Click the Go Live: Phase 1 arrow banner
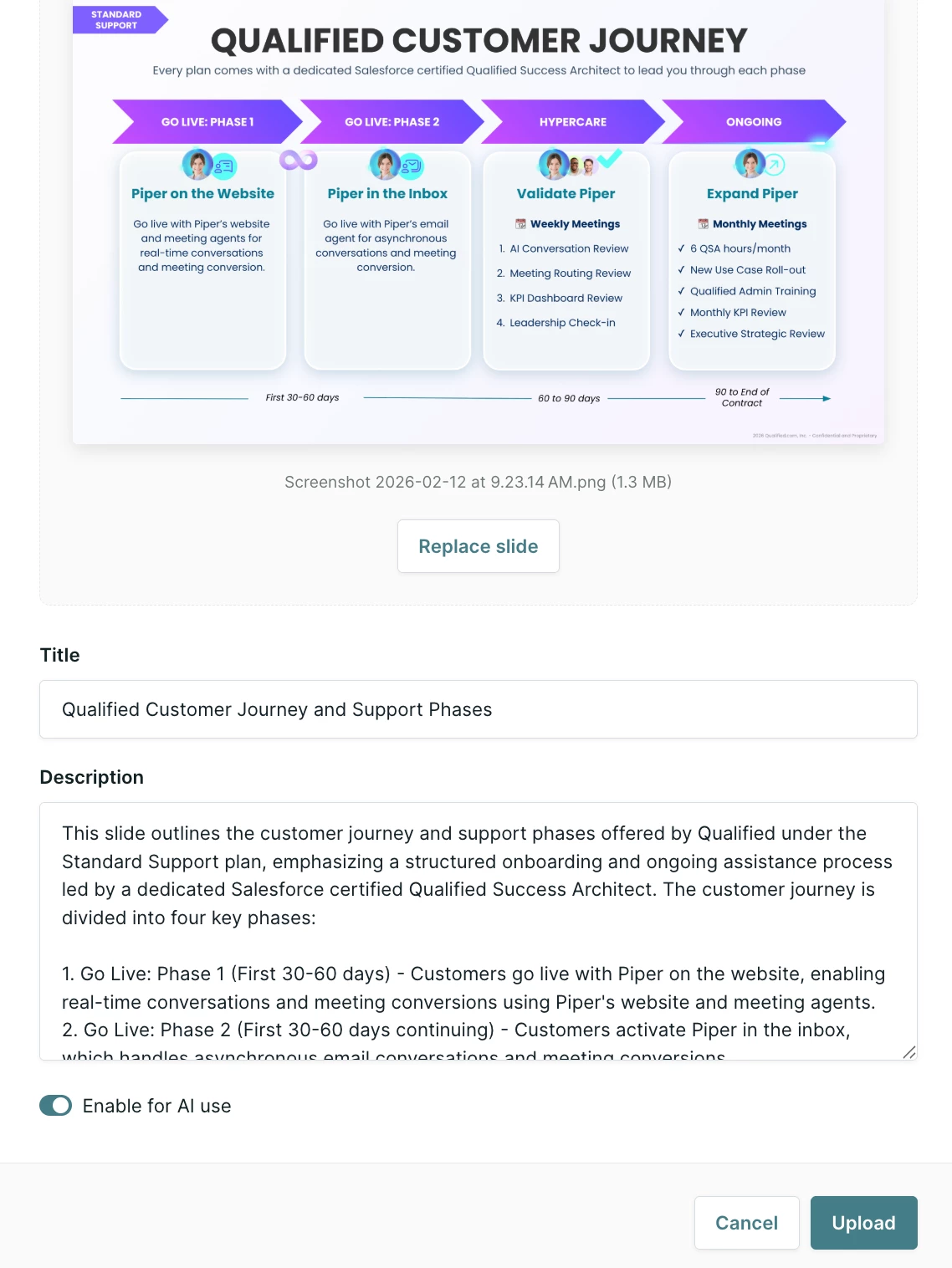The width and height of the screenshot is (952, 1268). (x=207, y=122)
